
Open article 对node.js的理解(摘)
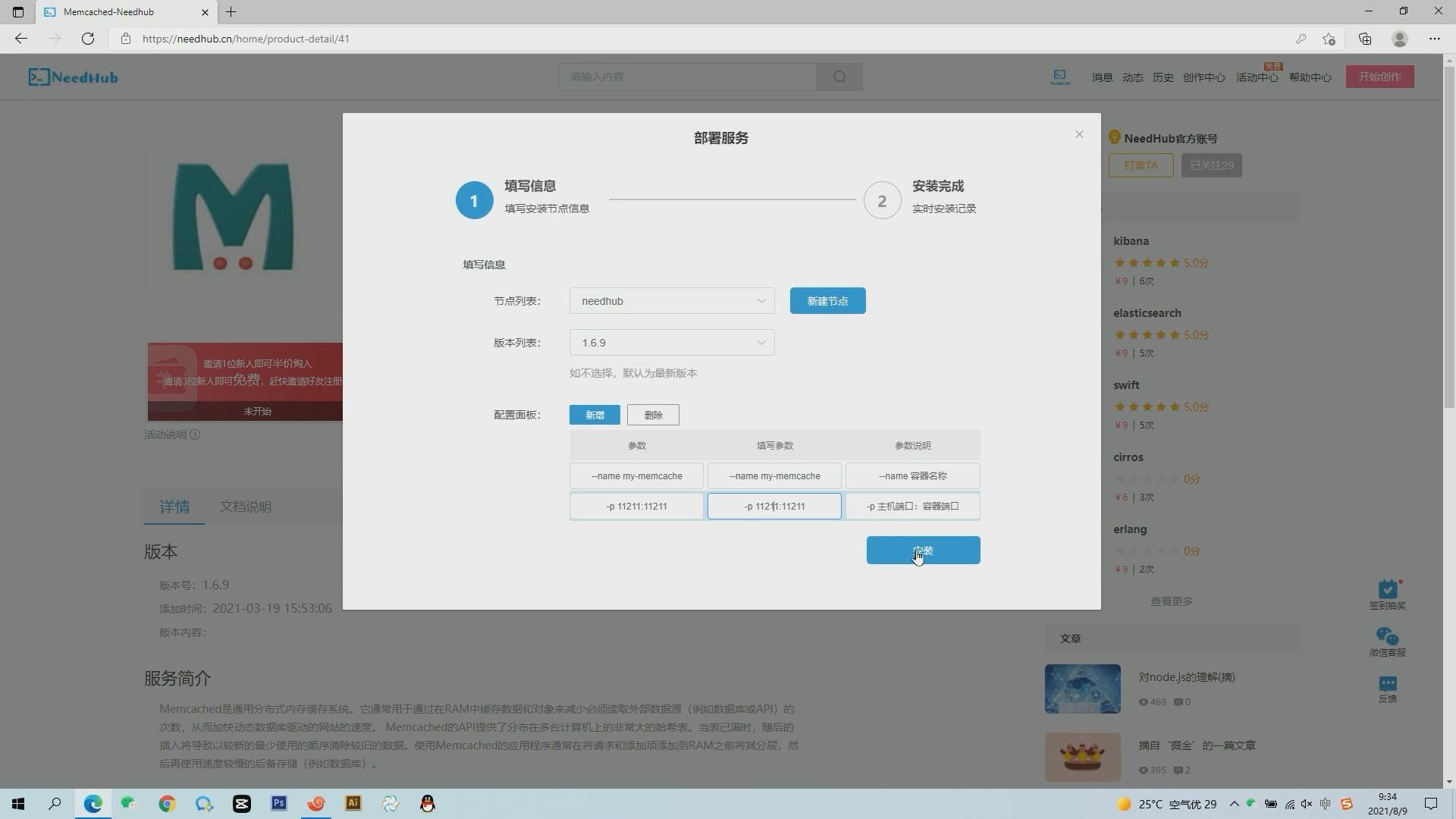[x=1186, y=677]
